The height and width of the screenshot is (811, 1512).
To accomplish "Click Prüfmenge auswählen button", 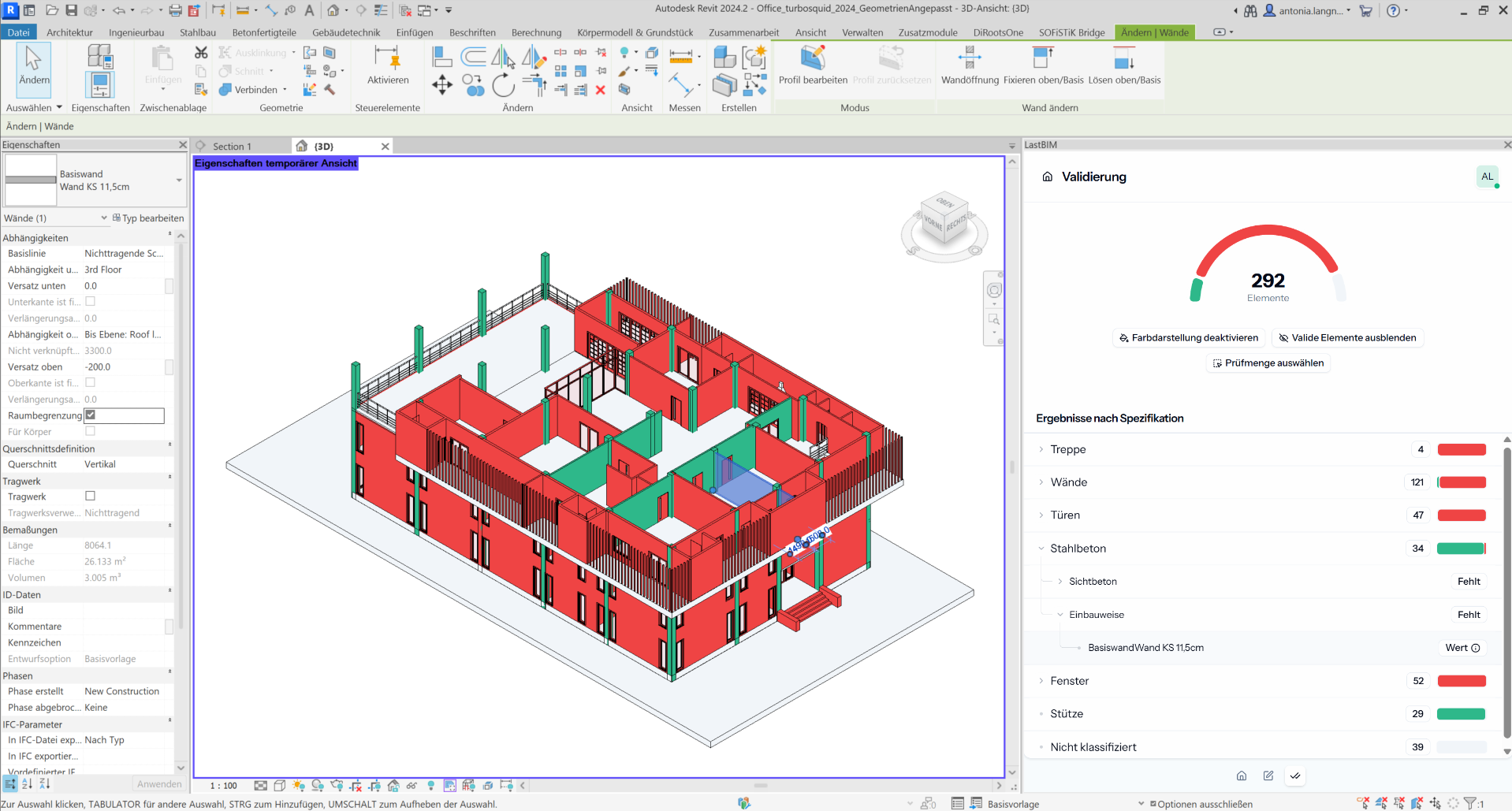I will [x=1268, y=363].
